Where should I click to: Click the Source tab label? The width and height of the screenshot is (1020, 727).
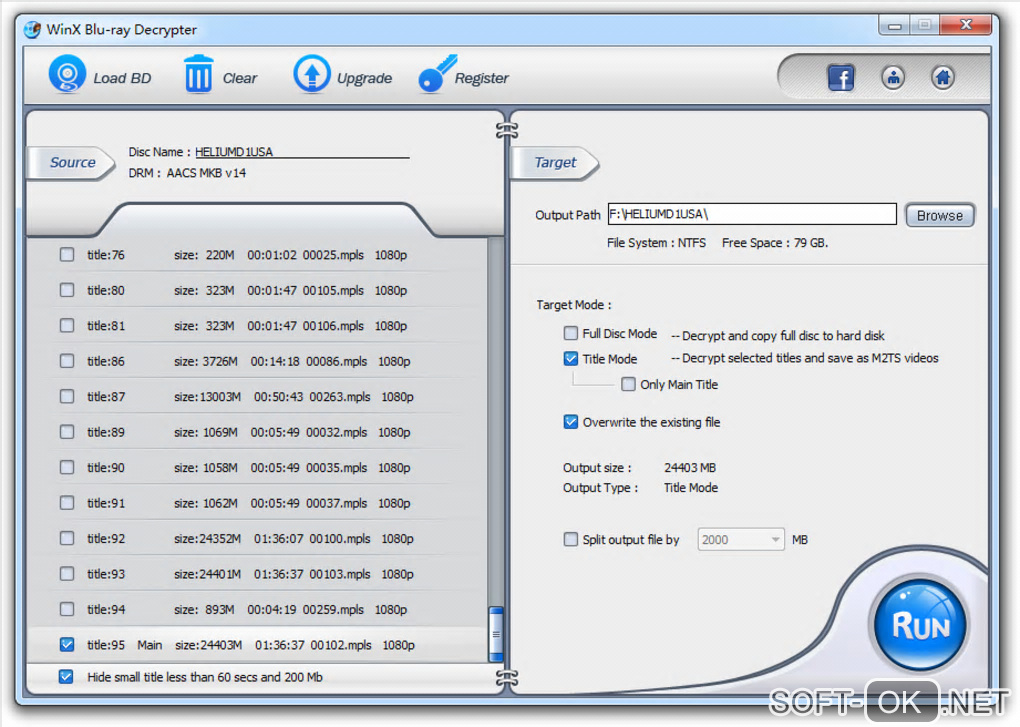72,163
